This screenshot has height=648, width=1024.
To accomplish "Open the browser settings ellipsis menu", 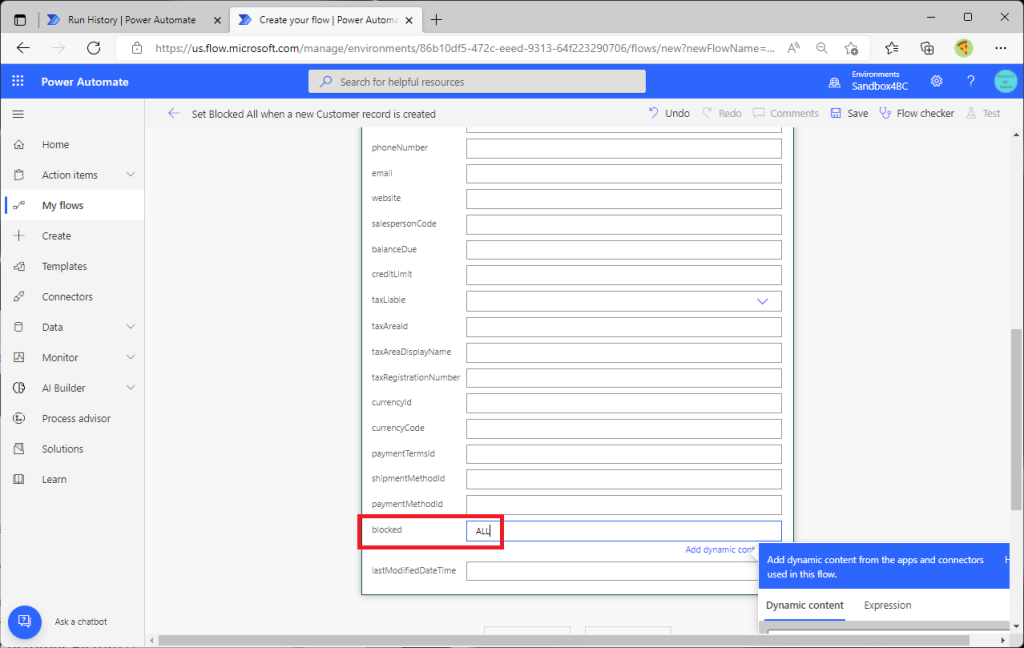I will click(1000, 48).
